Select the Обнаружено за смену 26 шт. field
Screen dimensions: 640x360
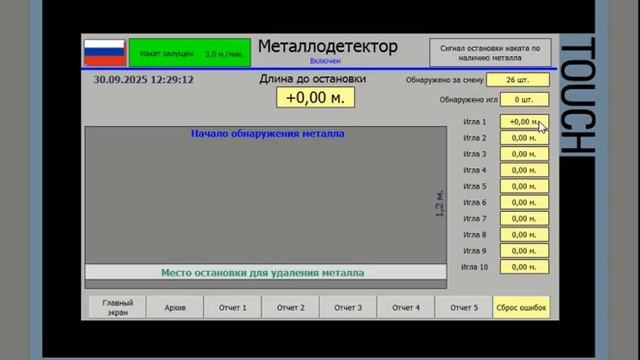coord(518,80)
